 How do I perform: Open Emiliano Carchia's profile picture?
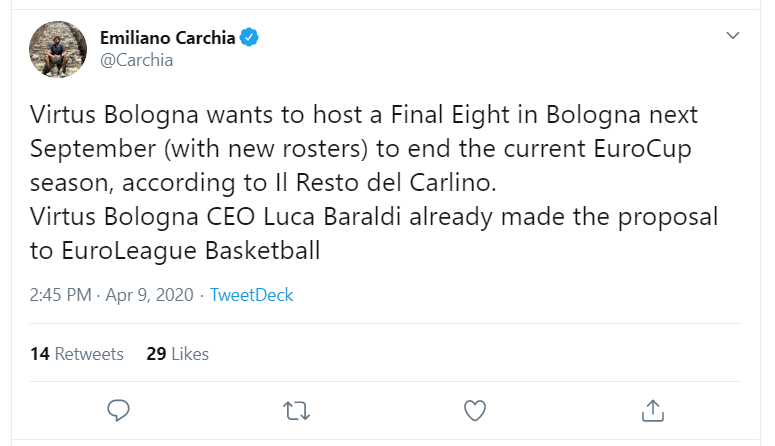coord(56,49)
